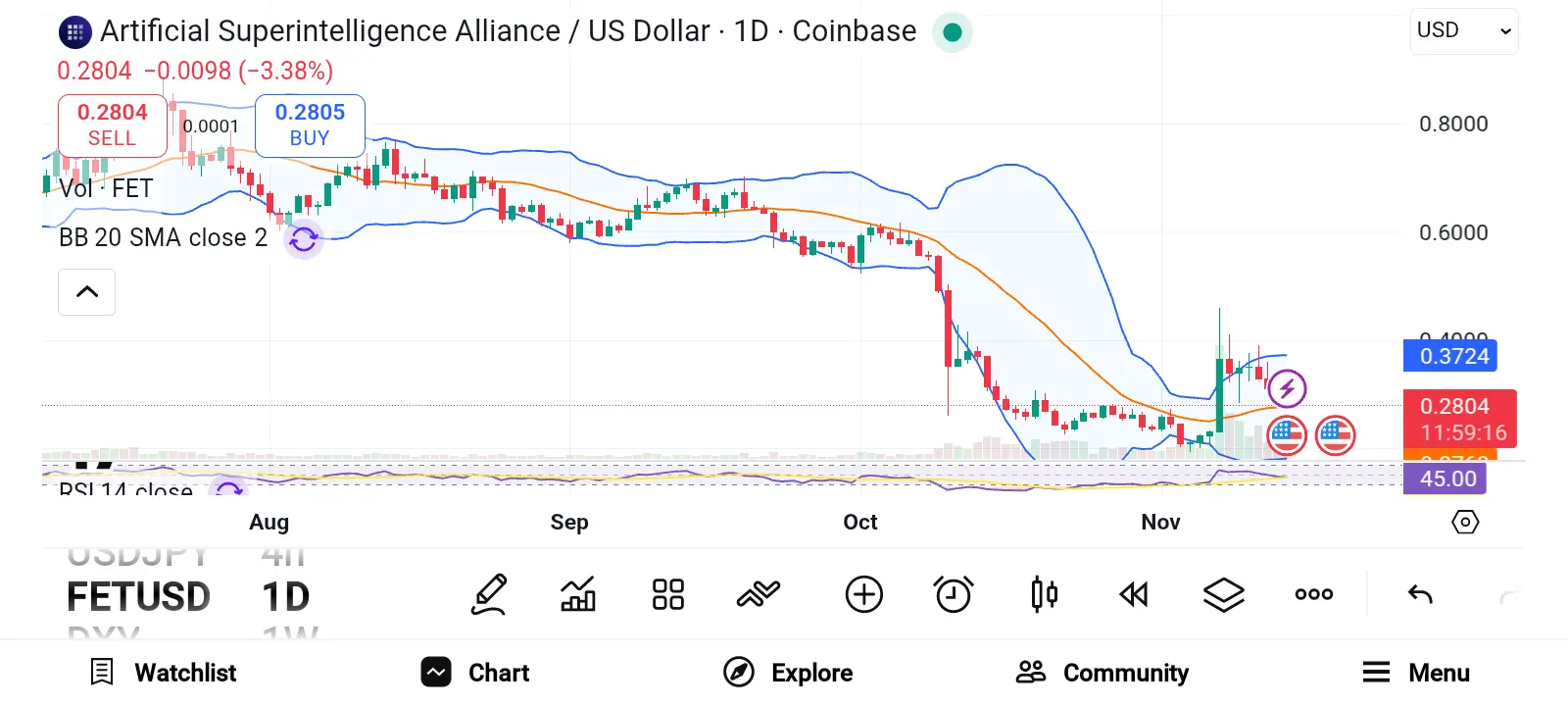The height and width of the screenshot is (706, 1568).
Task: Open the indicators chart icon
Action: (577, 594)
